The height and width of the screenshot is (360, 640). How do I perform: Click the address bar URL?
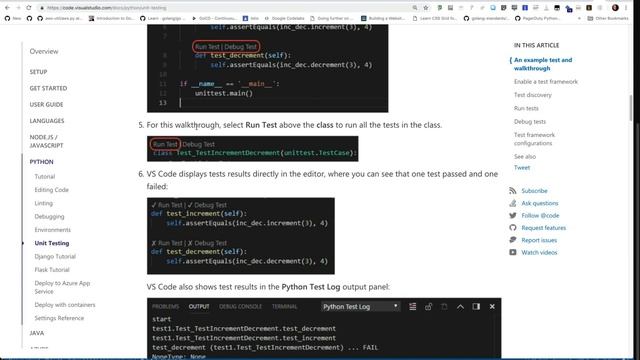pos(107,8)
